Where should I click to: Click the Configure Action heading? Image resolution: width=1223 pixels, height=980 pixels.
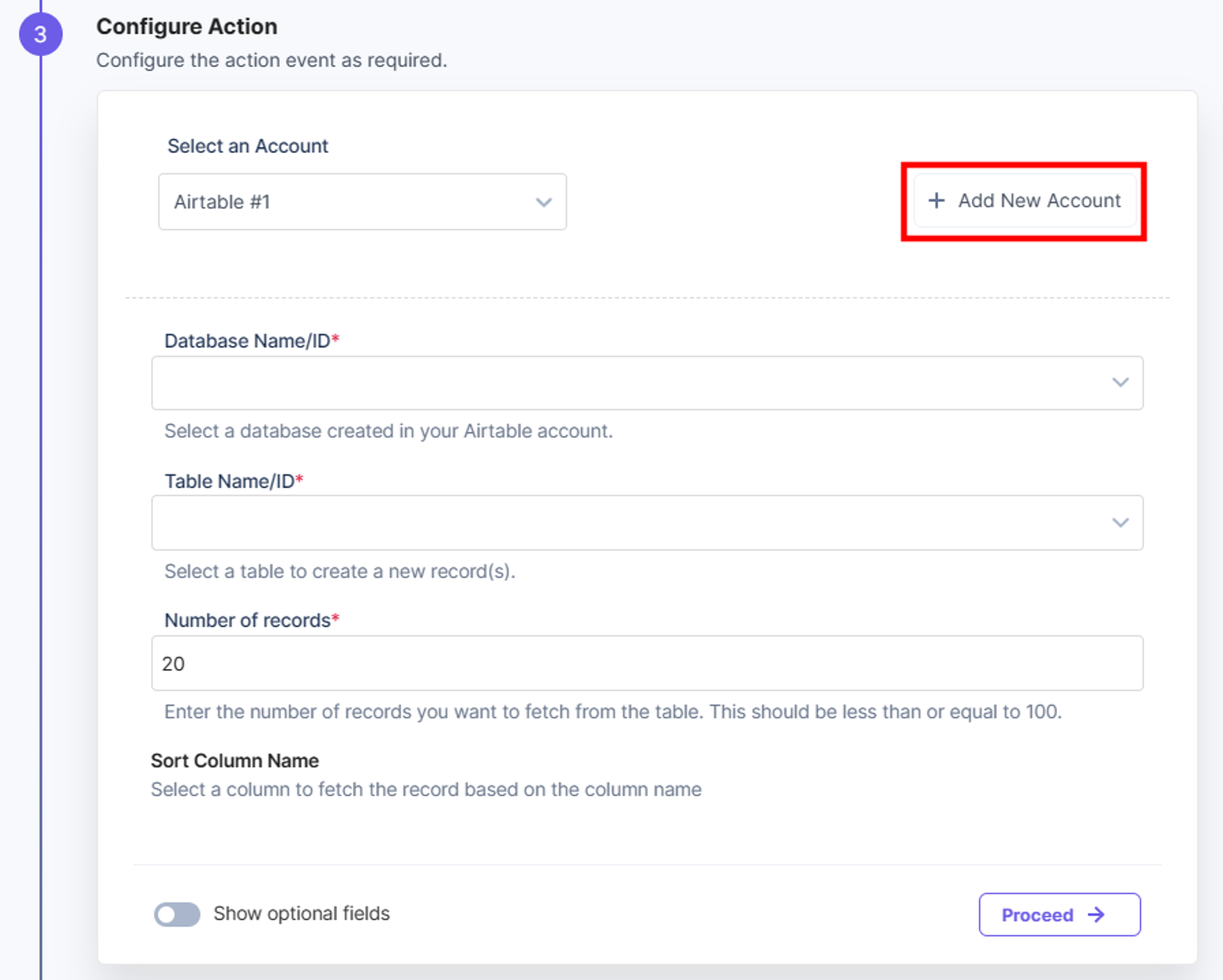coord(187,27)
